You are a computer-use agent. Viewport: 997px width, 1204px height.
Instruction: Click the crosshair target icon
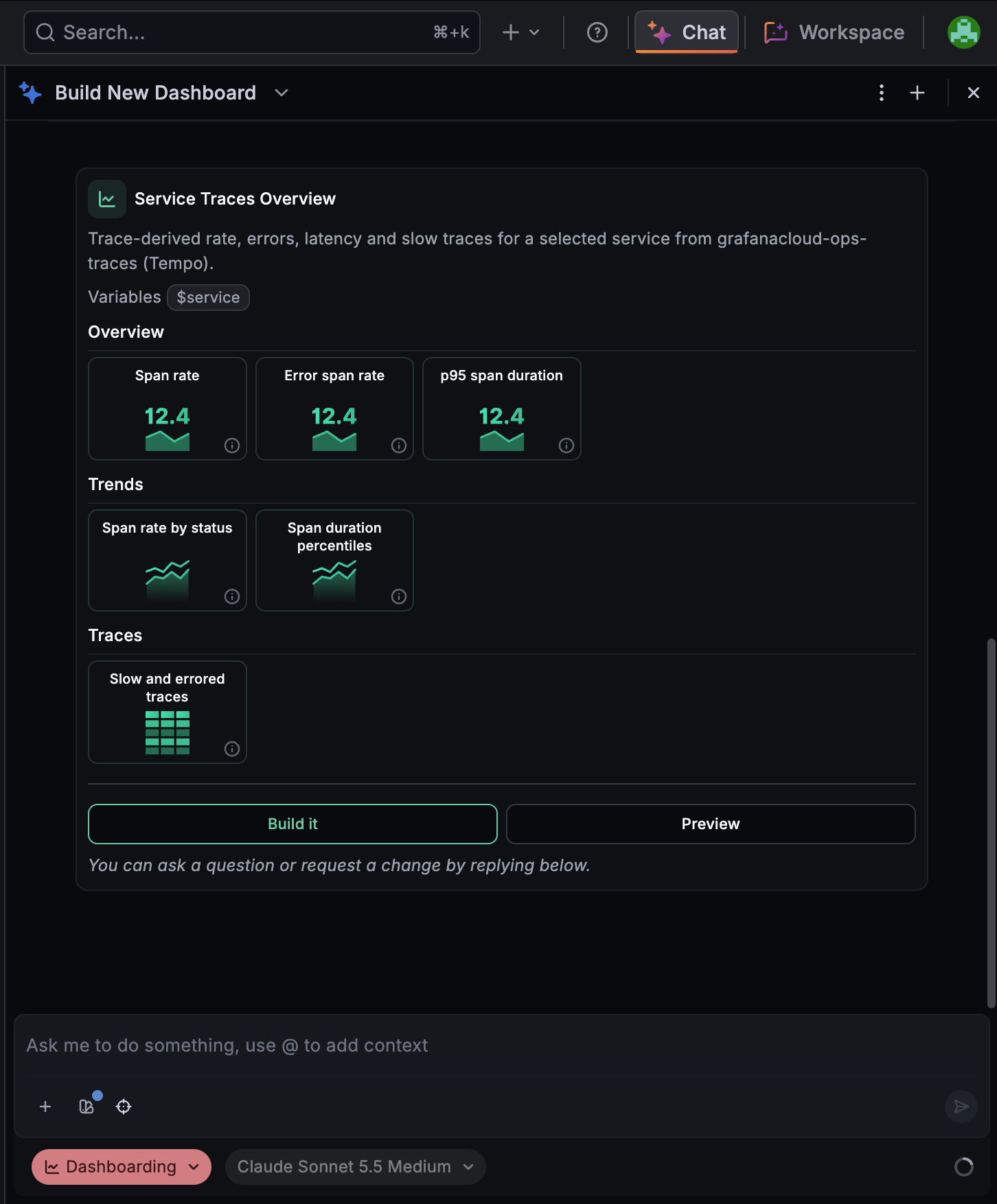pyautogui.click(x=124, y=1107)
